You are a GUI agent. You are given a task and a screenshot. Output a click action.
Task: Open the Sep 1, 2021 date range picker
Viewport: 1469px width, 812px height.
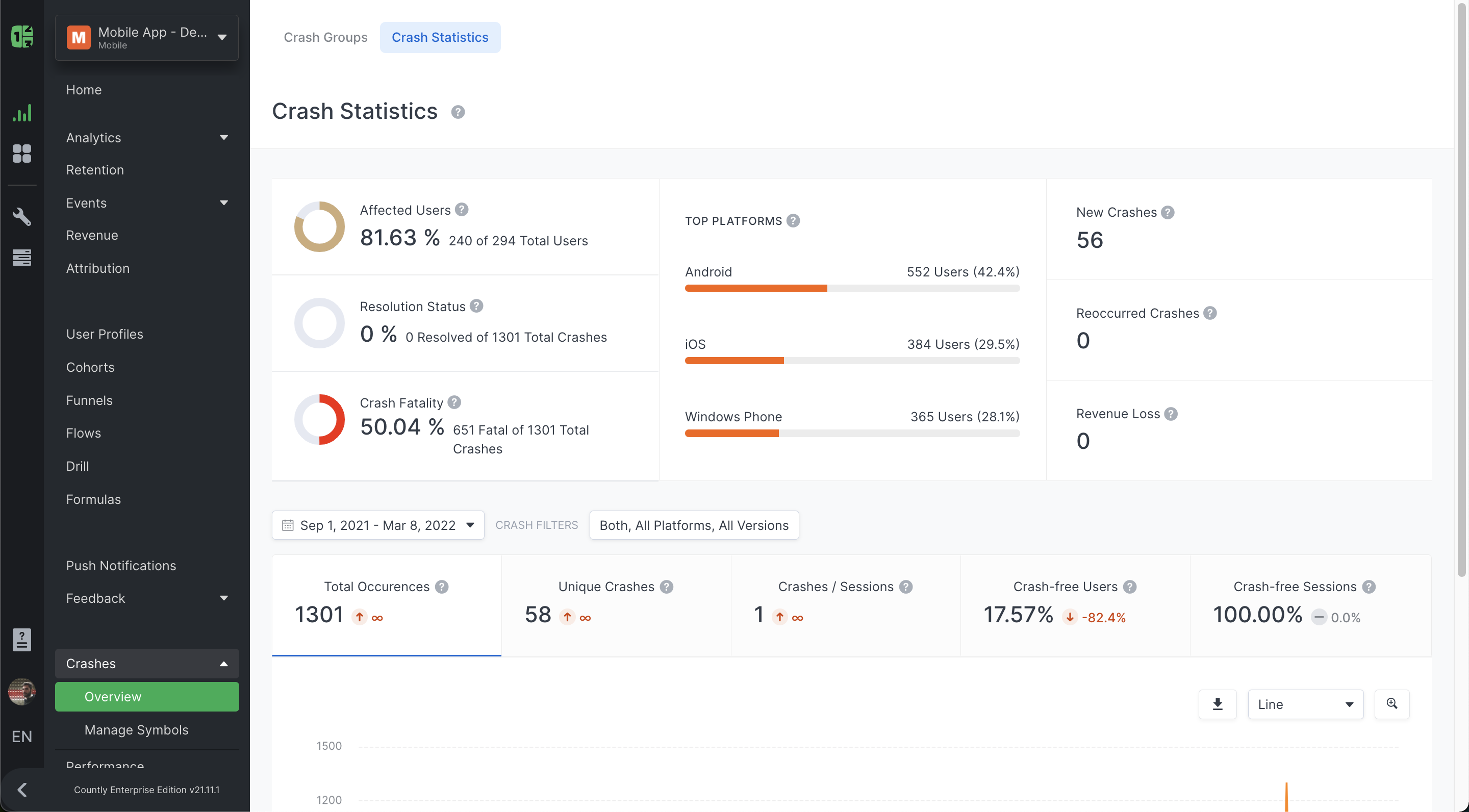click(x=377, y=525)
